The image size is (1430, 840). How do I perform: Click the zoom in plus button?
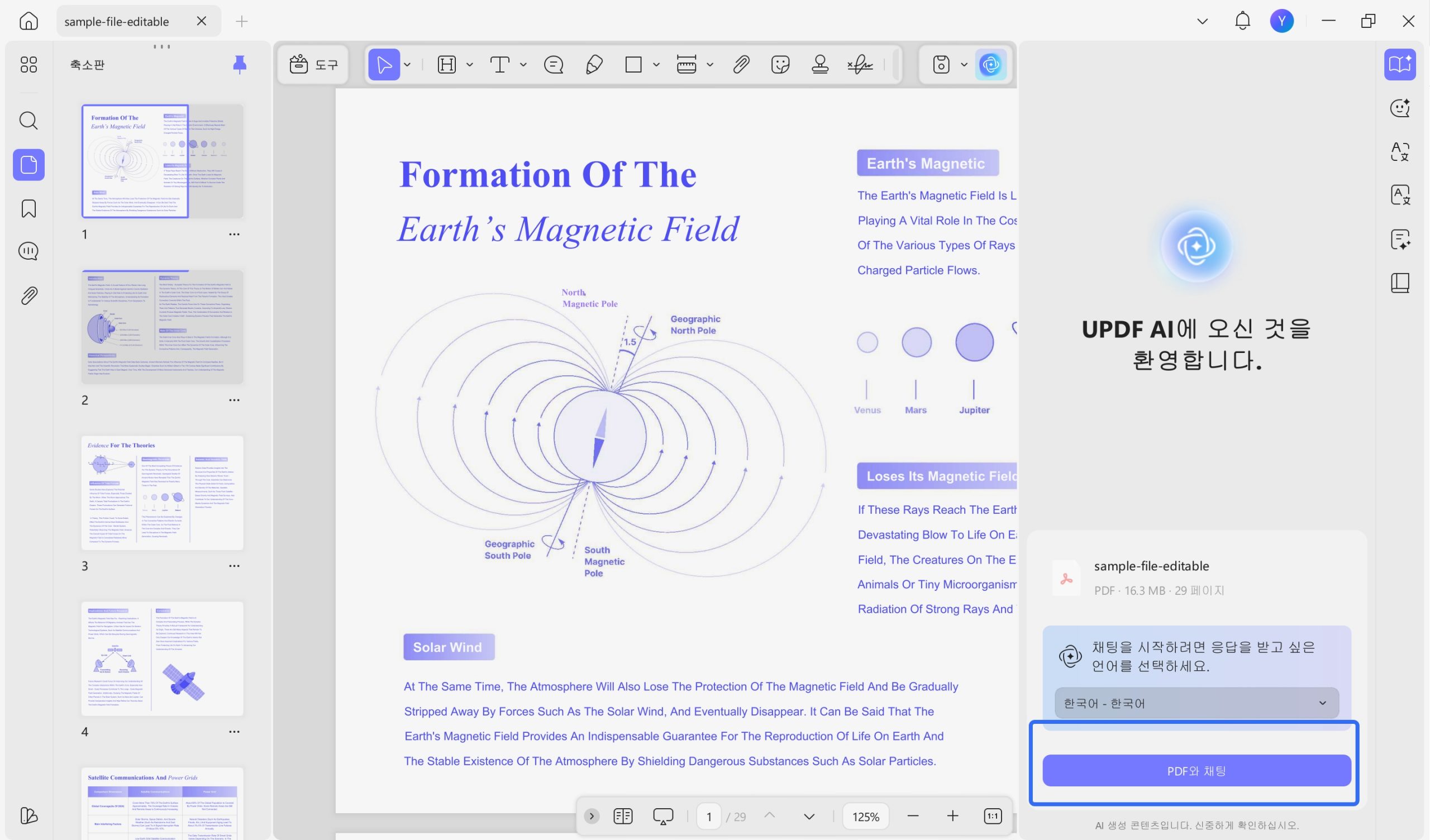(x=952, y=816)
